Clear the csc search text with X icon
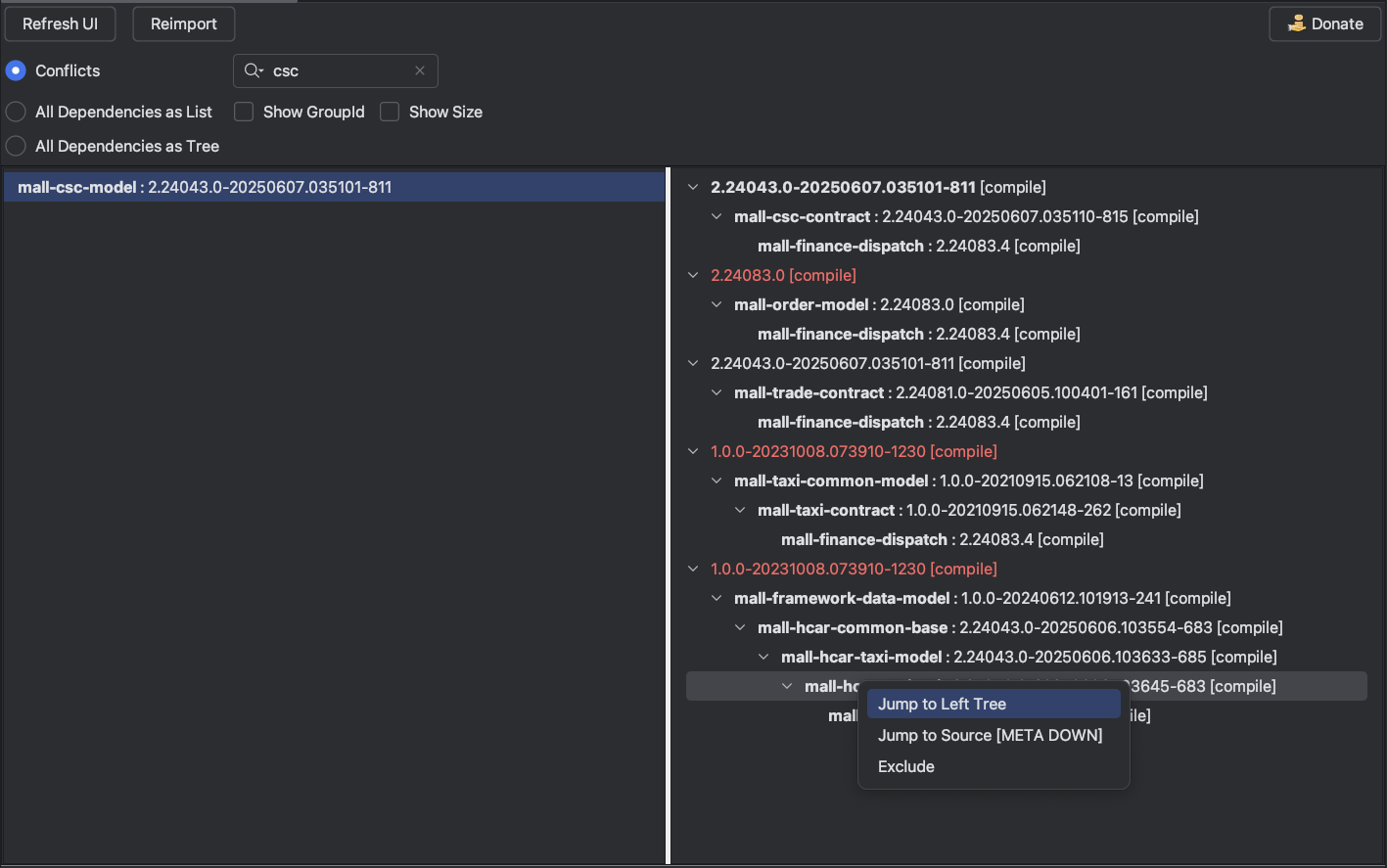1387x868 pixels. point(420,70)
